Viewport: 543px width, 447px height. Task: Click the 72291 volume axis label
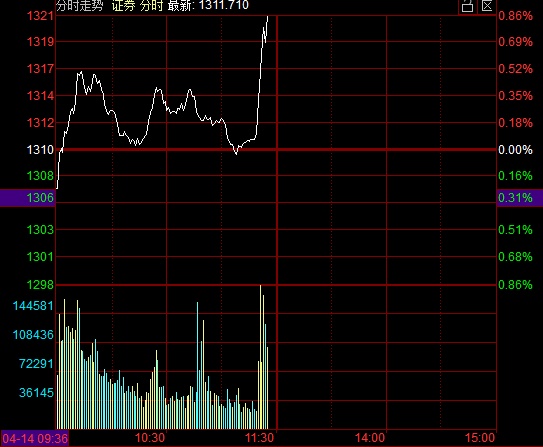click(x=36, y=364)
